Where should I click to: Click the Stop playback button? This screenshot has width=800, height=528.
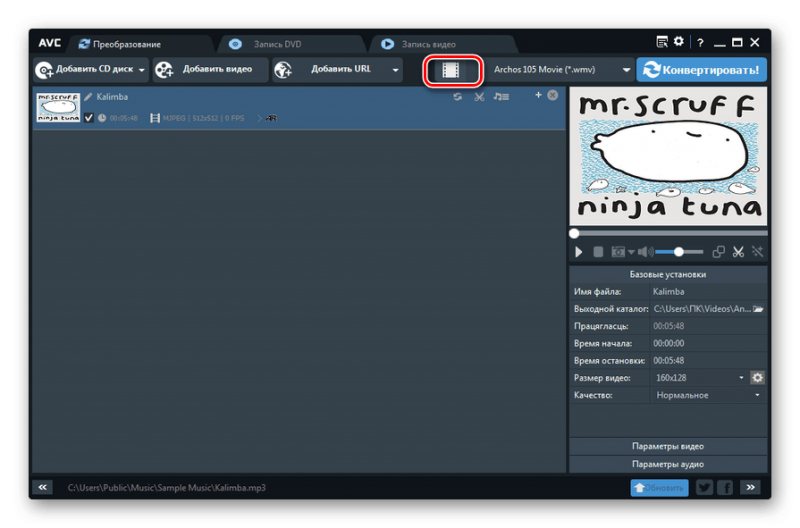tap(599, 252)
